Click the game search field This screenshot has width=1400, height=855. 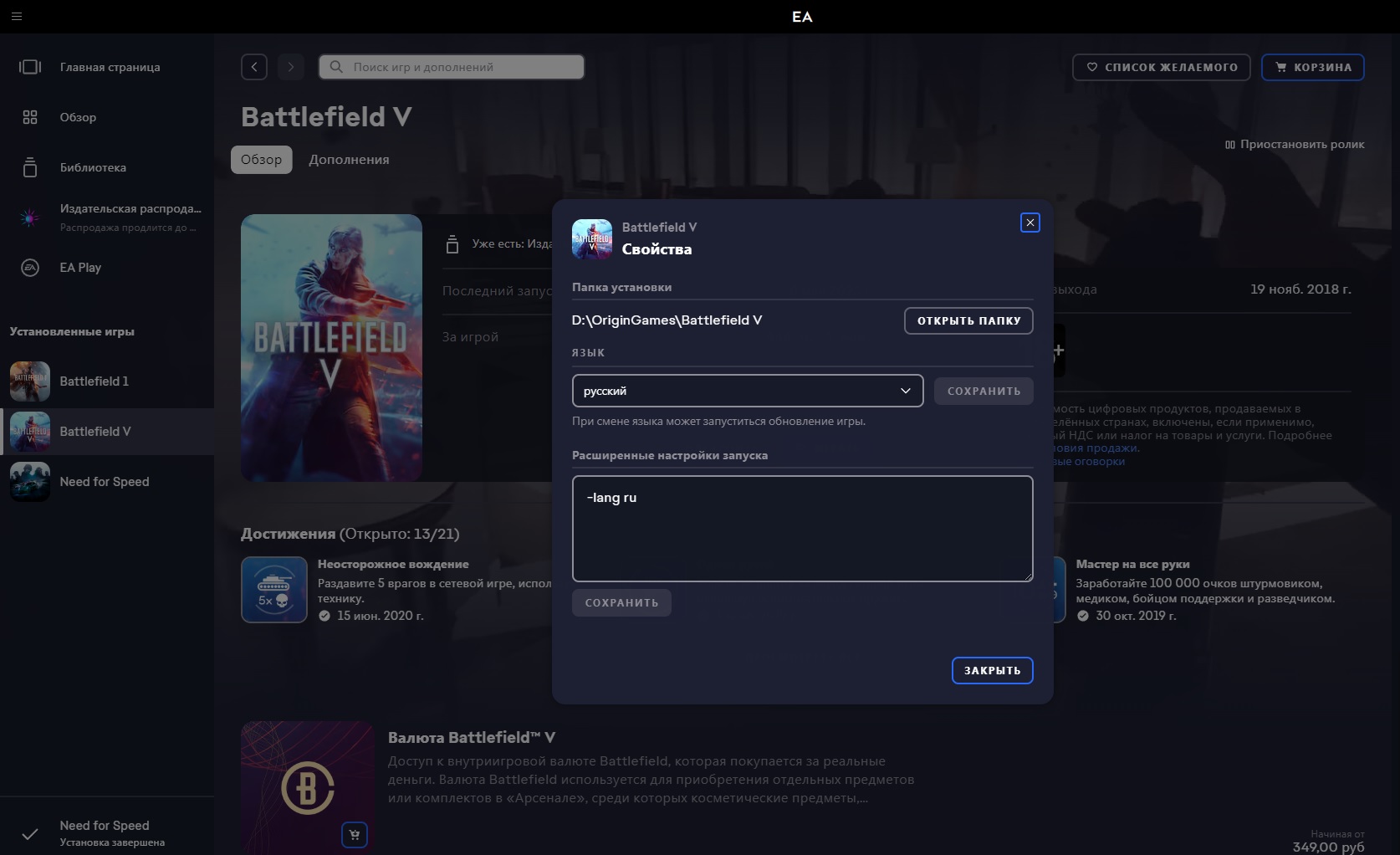coord(452,67)
